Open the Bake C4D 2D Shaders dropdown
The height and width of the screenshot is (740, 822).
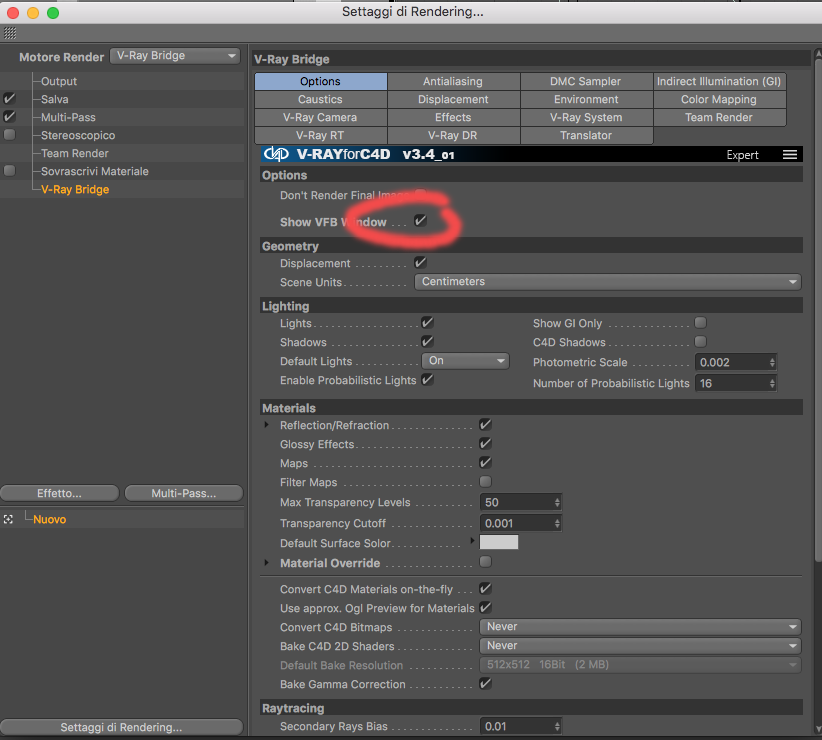pyautogui.click(x=640, y=646)
